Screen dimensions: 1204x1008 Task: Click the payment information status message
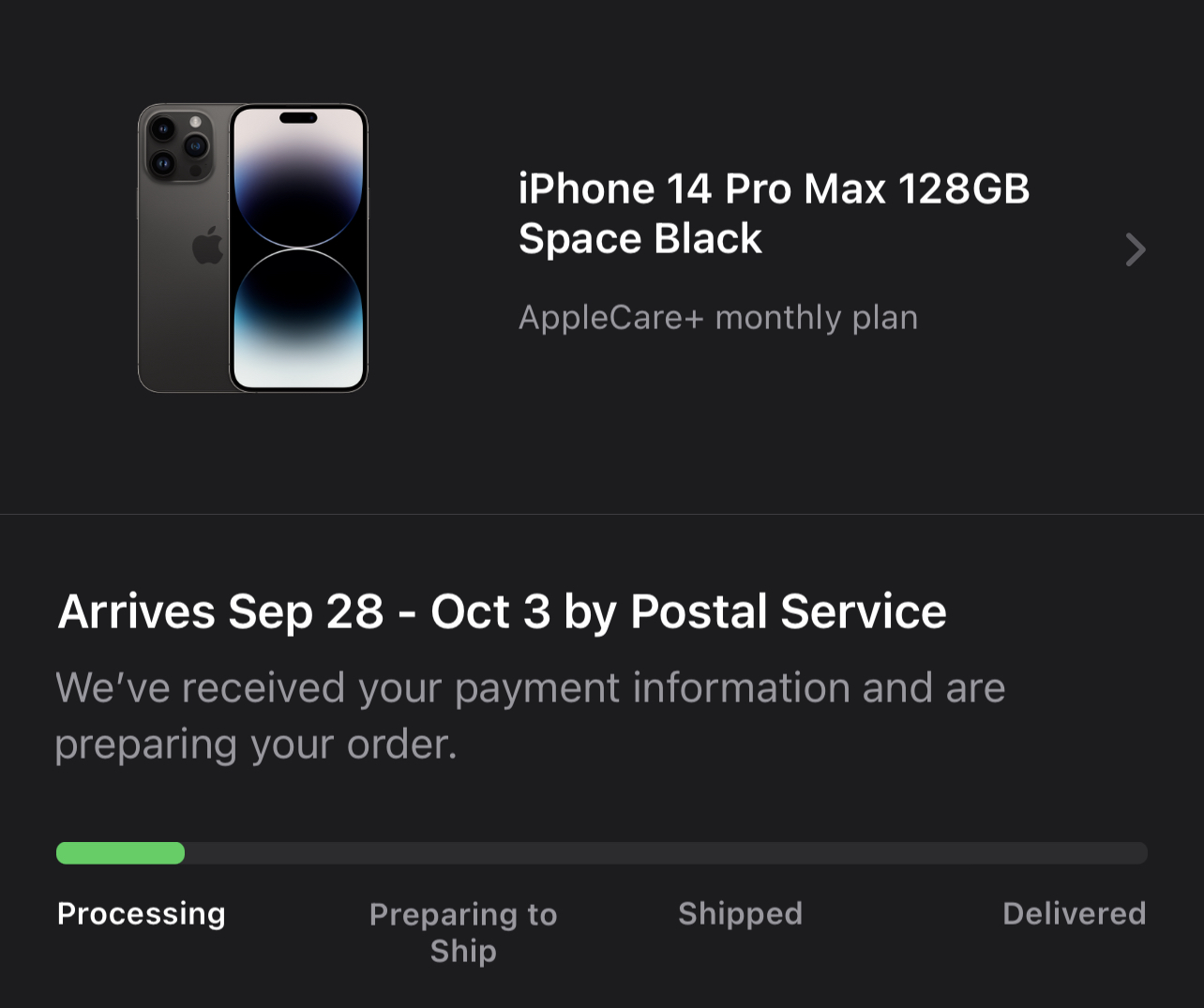pos(530,715)
